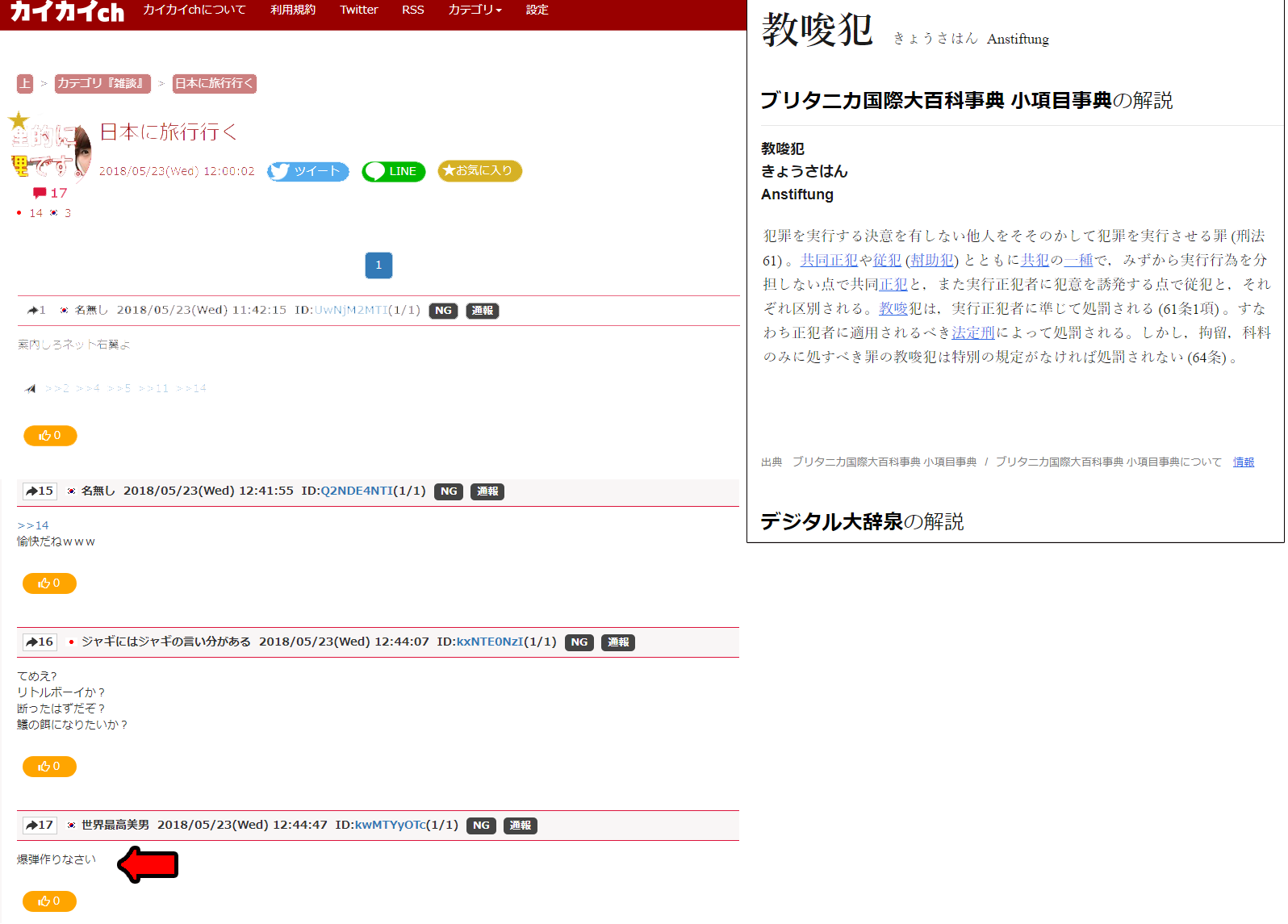Image resolution: width=1288 pixels, height=924 pixels.
Task: Click reply arrow on post 17
Action: [x=39, y=826]
